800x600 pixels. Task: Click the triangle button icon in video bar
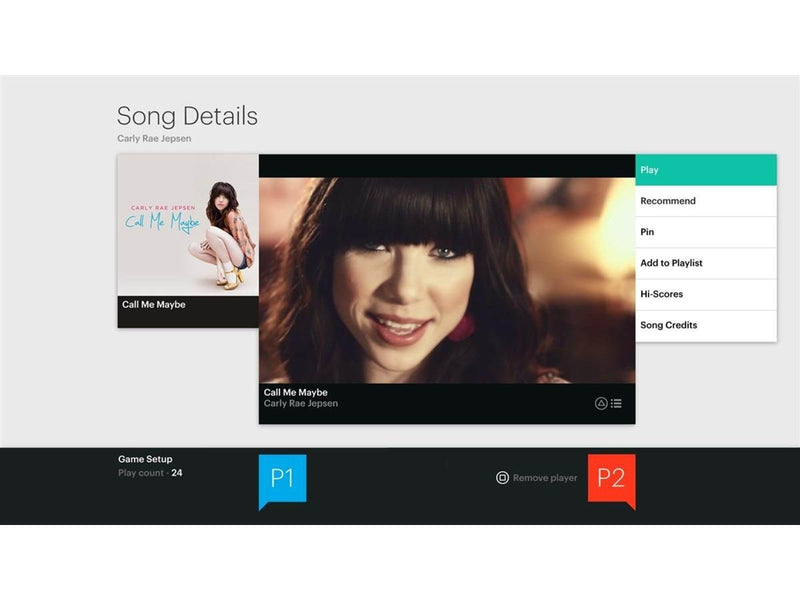(601, 404)
